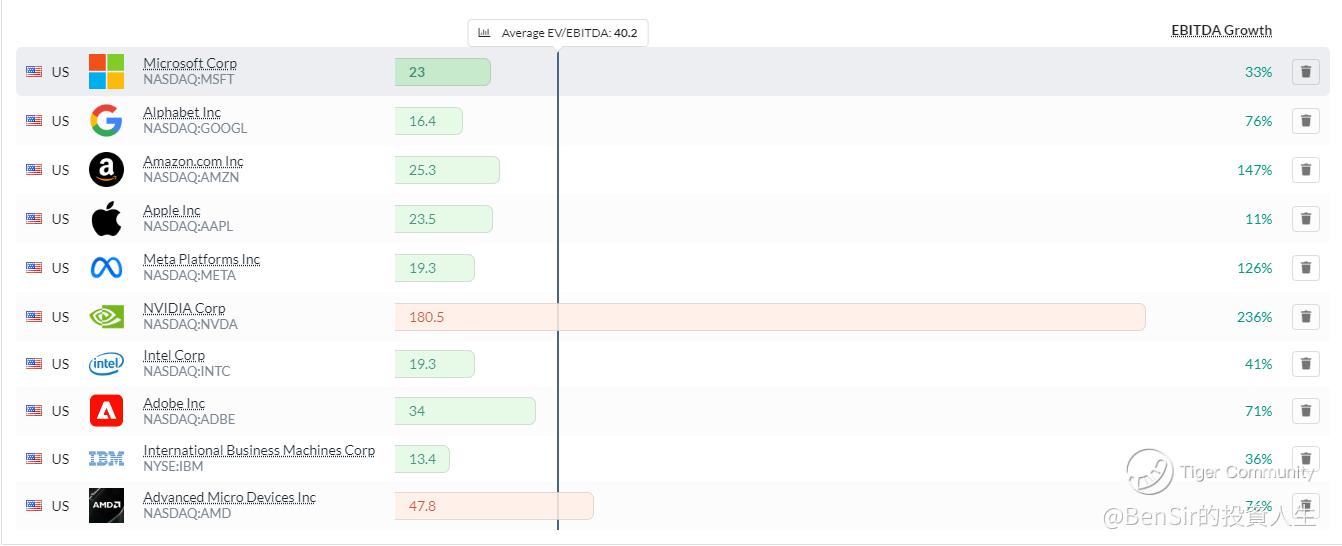Click the NASDAQ:GOOGL ticker text

click(195, 129)
